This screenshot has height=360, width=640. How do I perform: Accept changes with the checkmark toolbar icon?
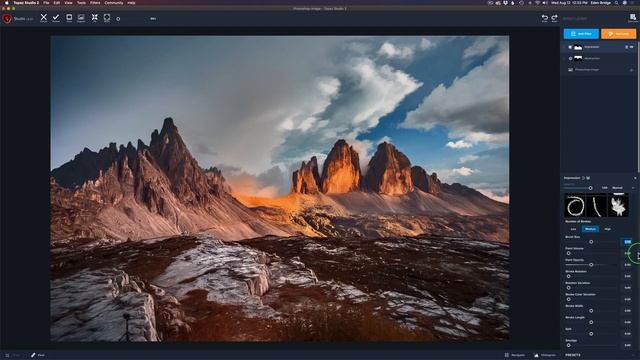click(56, 18)
